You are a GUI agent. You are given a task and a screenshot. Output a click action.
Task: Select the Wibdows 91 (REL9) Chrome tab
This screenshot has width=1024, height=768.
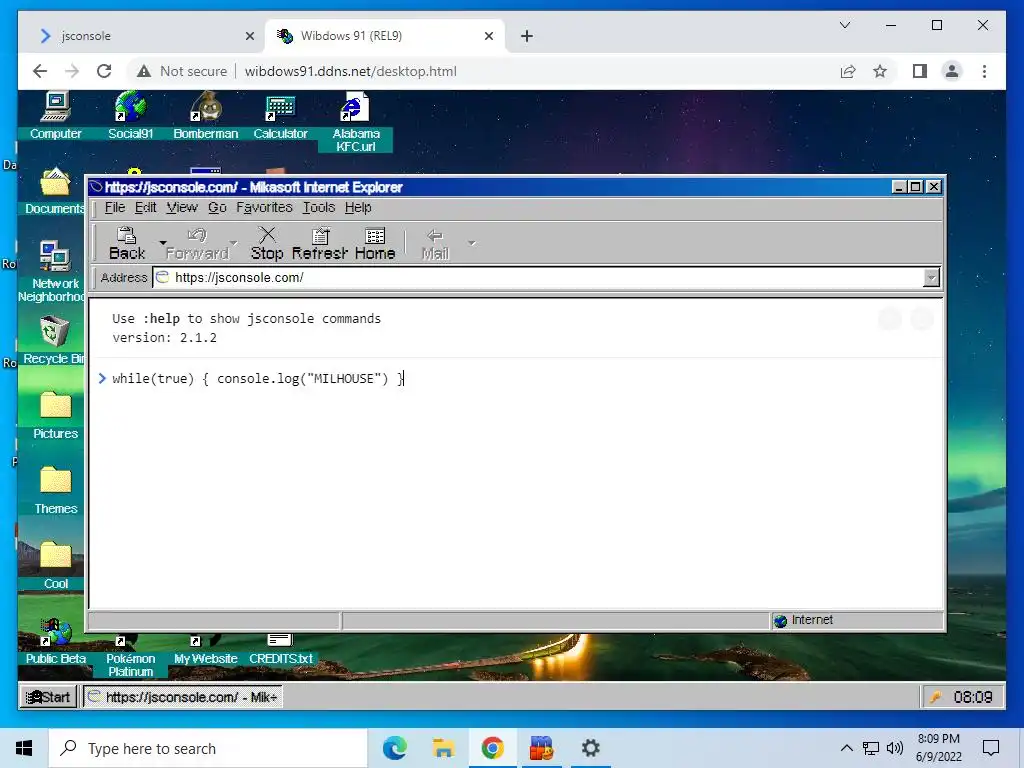tap(385, 36)
